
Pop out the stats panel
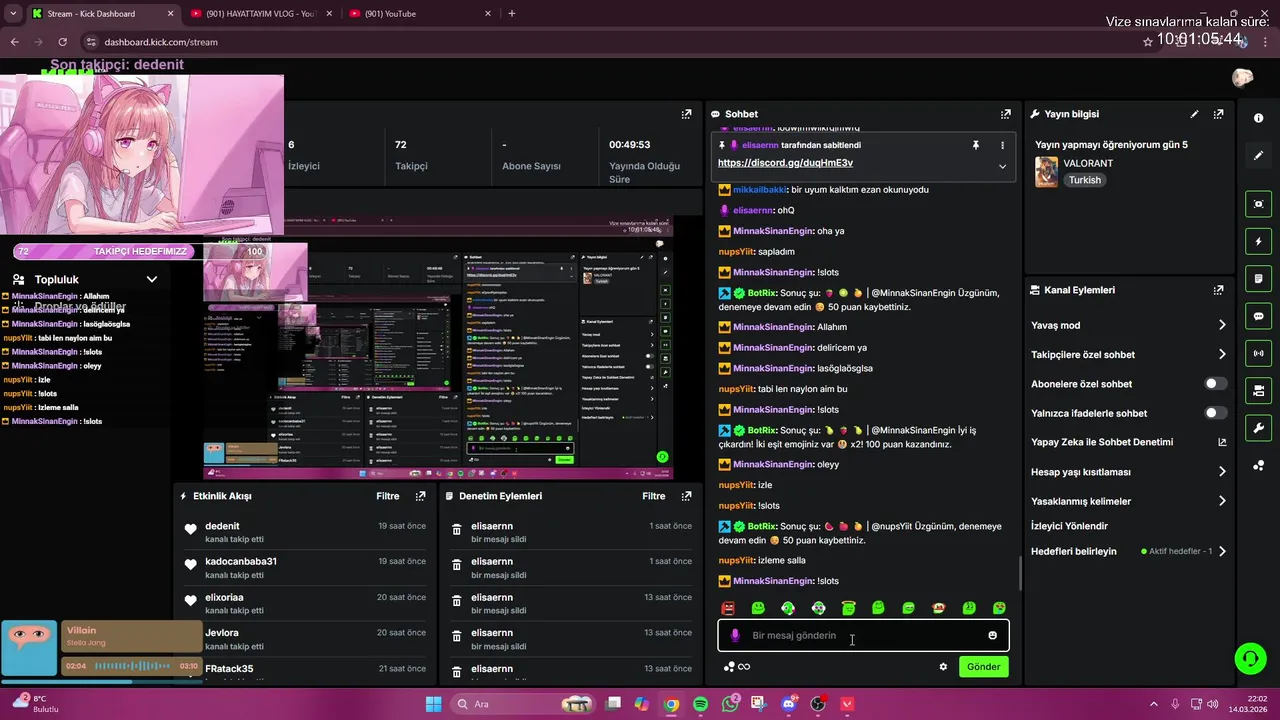686,114
